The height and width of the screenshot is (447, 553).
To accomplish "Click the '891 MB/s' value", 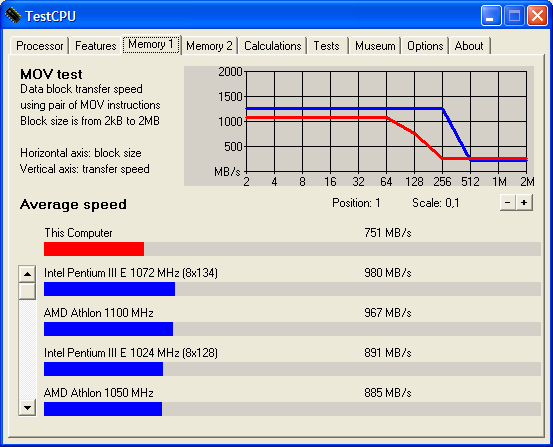I will pos(388,353).
